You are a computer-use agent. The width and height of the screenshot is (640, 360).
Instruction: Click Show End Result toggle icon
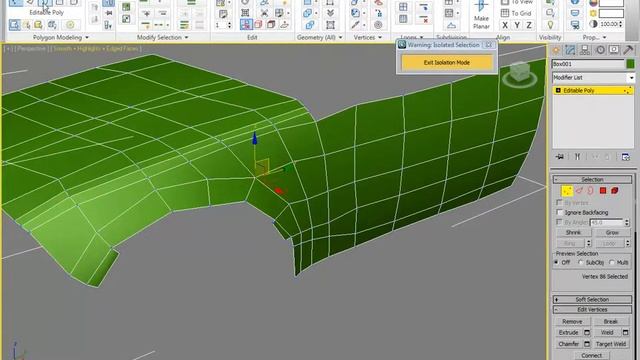point(577,157)
